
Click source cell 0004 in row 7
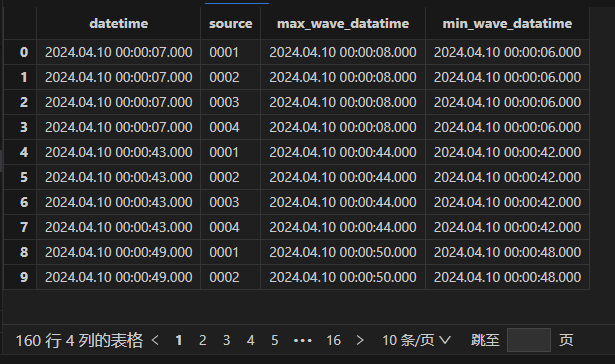231,227
